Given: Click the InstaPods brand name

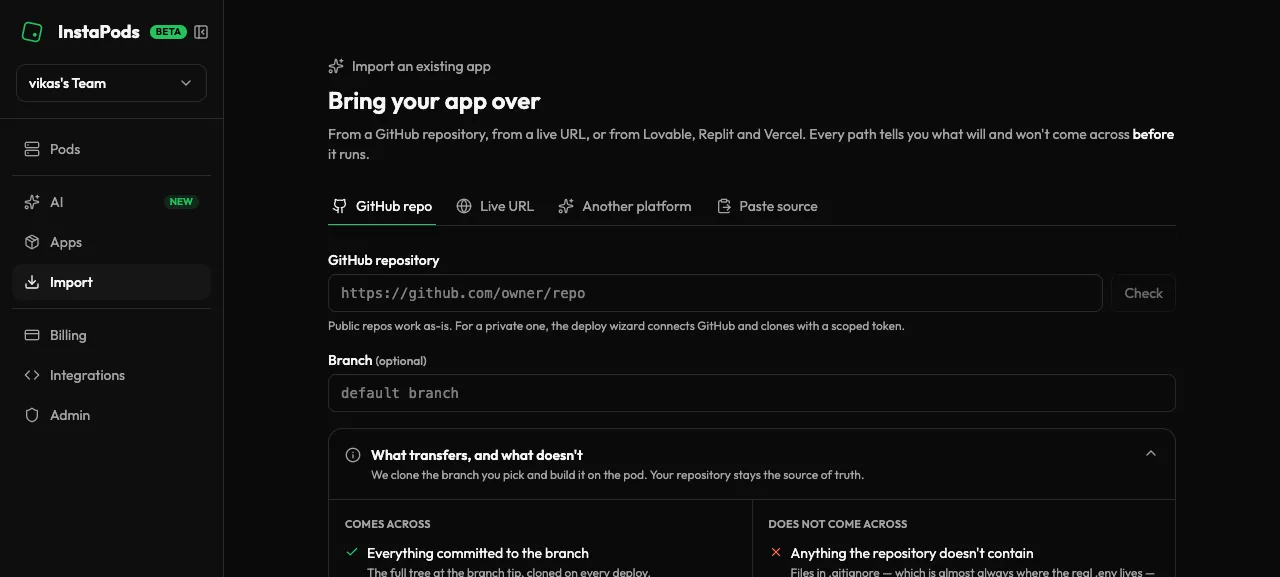Looking at the screenshot, I should (99, 32).
